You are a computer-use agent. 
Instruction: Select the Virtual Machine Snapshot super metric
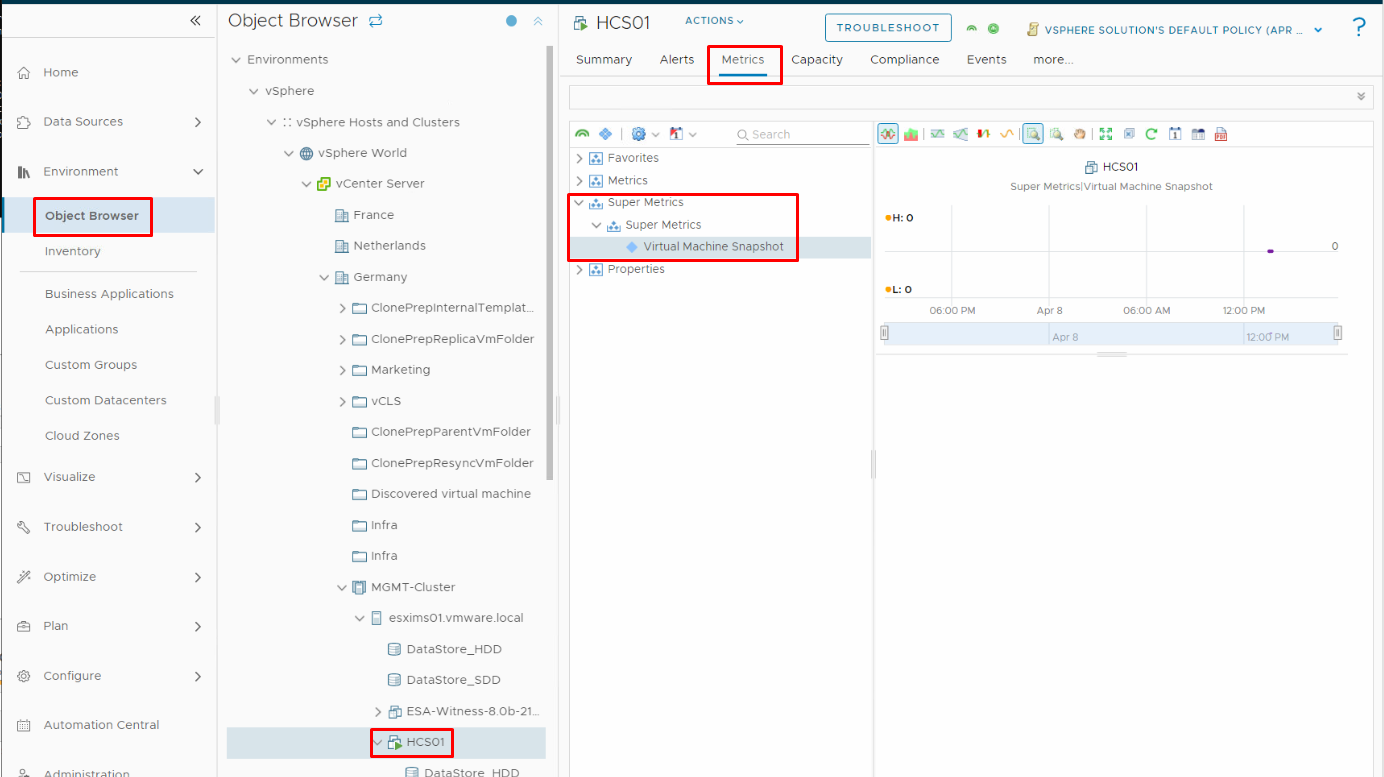713,247
